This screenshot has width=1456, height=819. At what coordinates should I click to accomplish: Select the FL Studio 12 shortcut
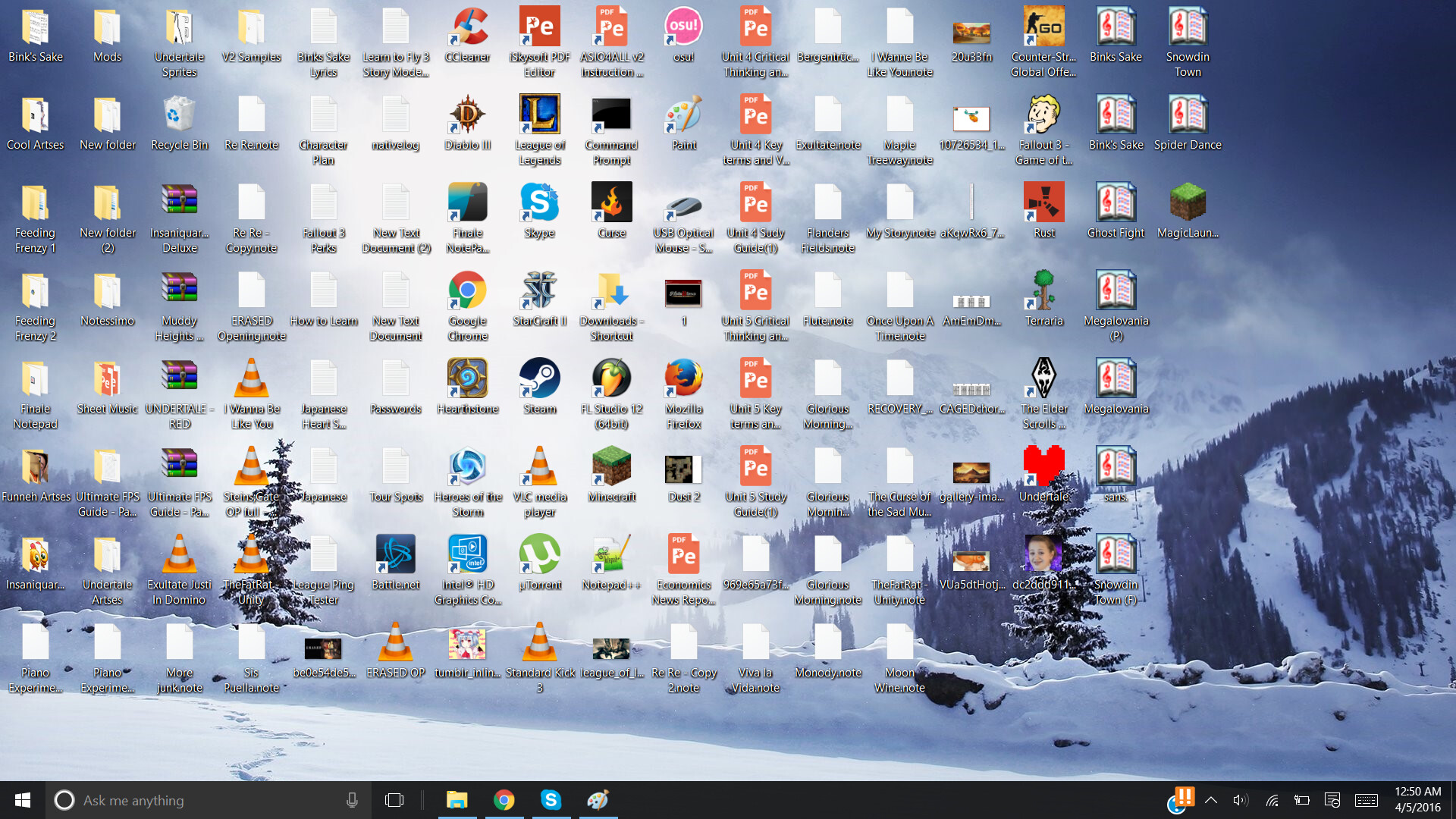[x=611, y=378]
